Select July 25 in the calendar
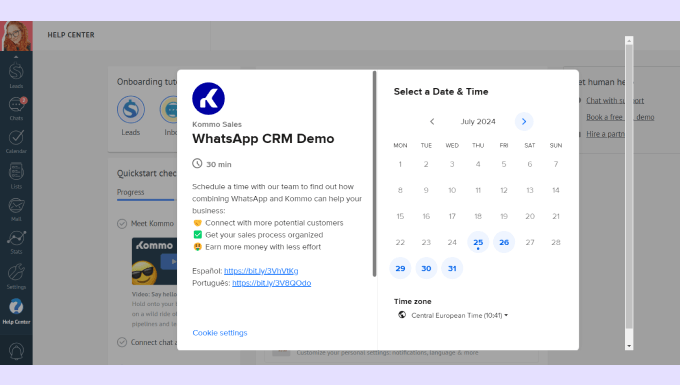 click(478, 242)
